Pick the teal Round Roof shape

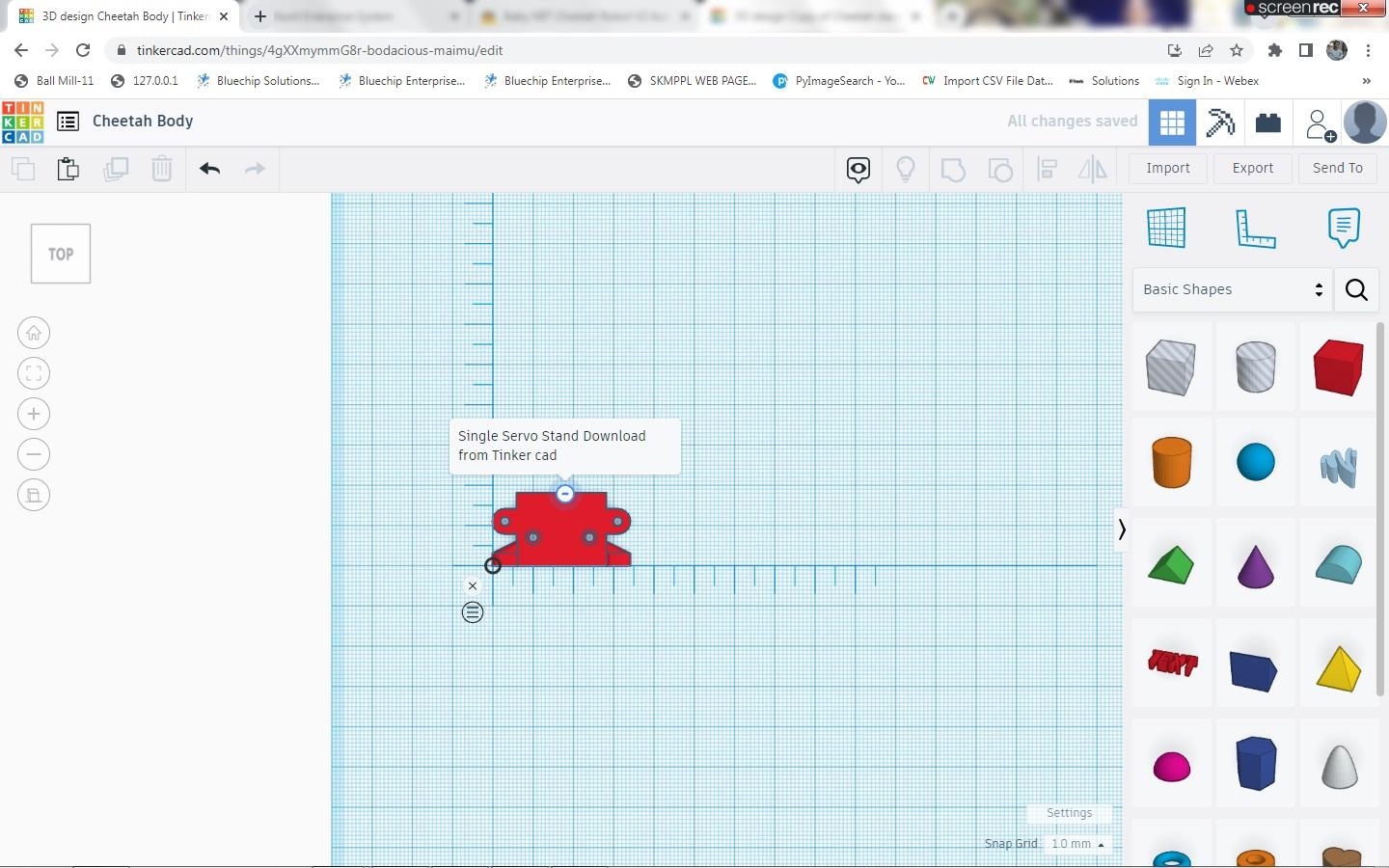[x=1339, y=565]
